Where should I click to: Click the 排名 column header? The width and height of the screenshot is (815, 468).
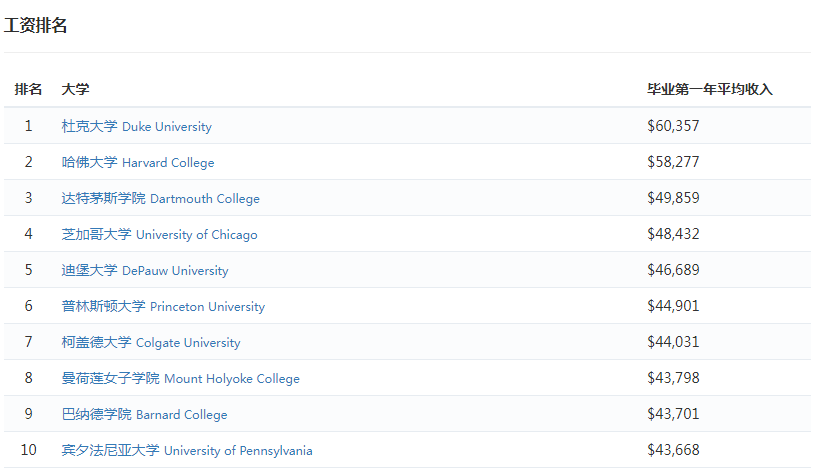tap(28, 90)
